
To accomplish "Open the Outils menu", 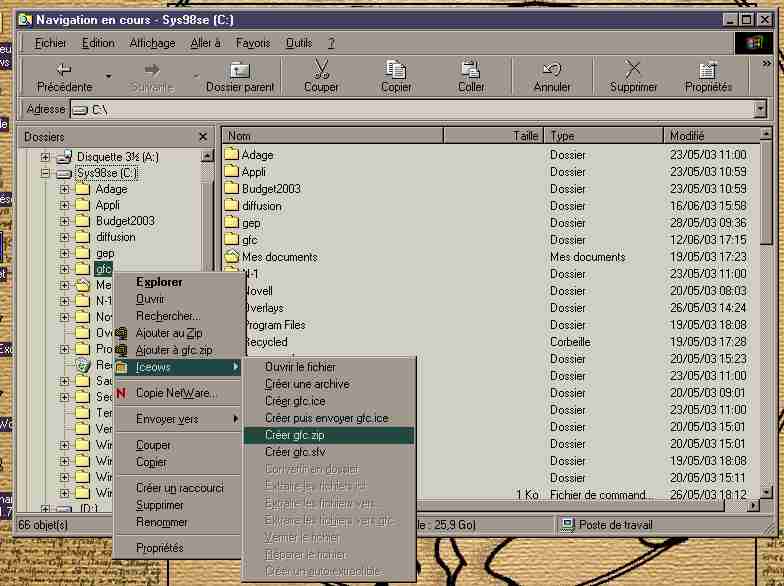I will [x=299, y=43].
